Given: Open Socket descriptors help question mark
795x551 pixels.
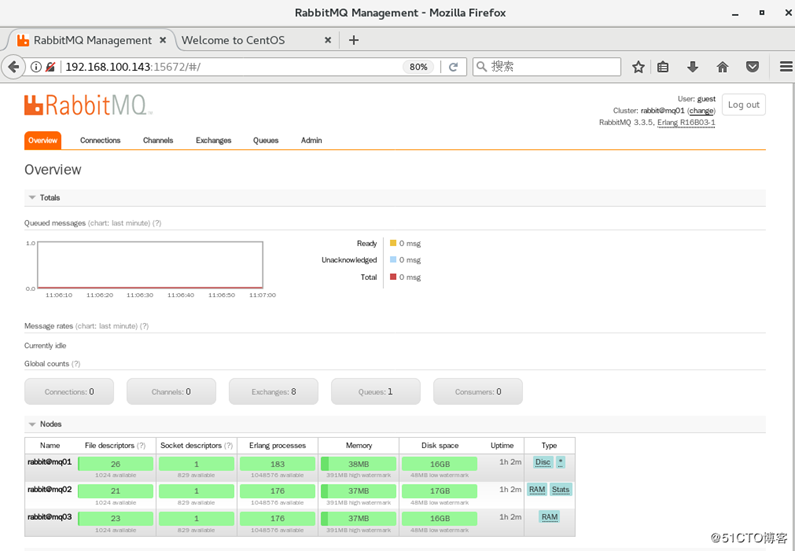Looking at the screenshot, I should pos(228,446).
